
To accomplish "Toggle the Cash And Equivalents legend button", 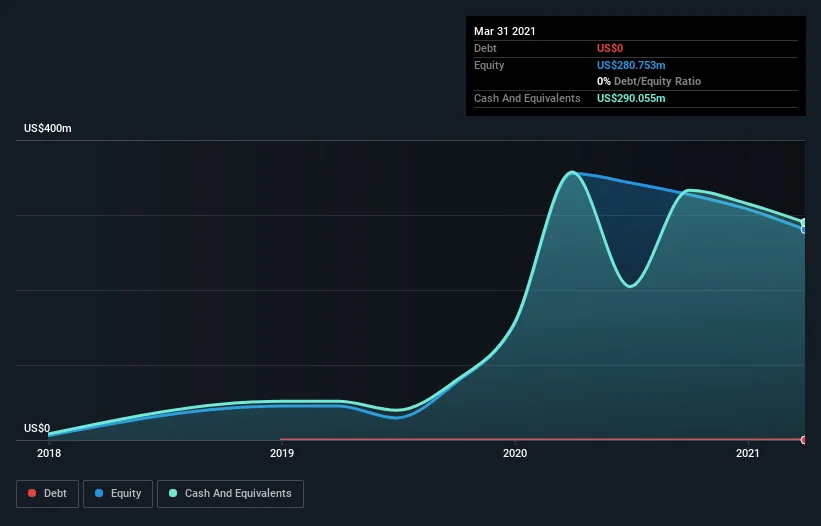I will click(230, 494).
